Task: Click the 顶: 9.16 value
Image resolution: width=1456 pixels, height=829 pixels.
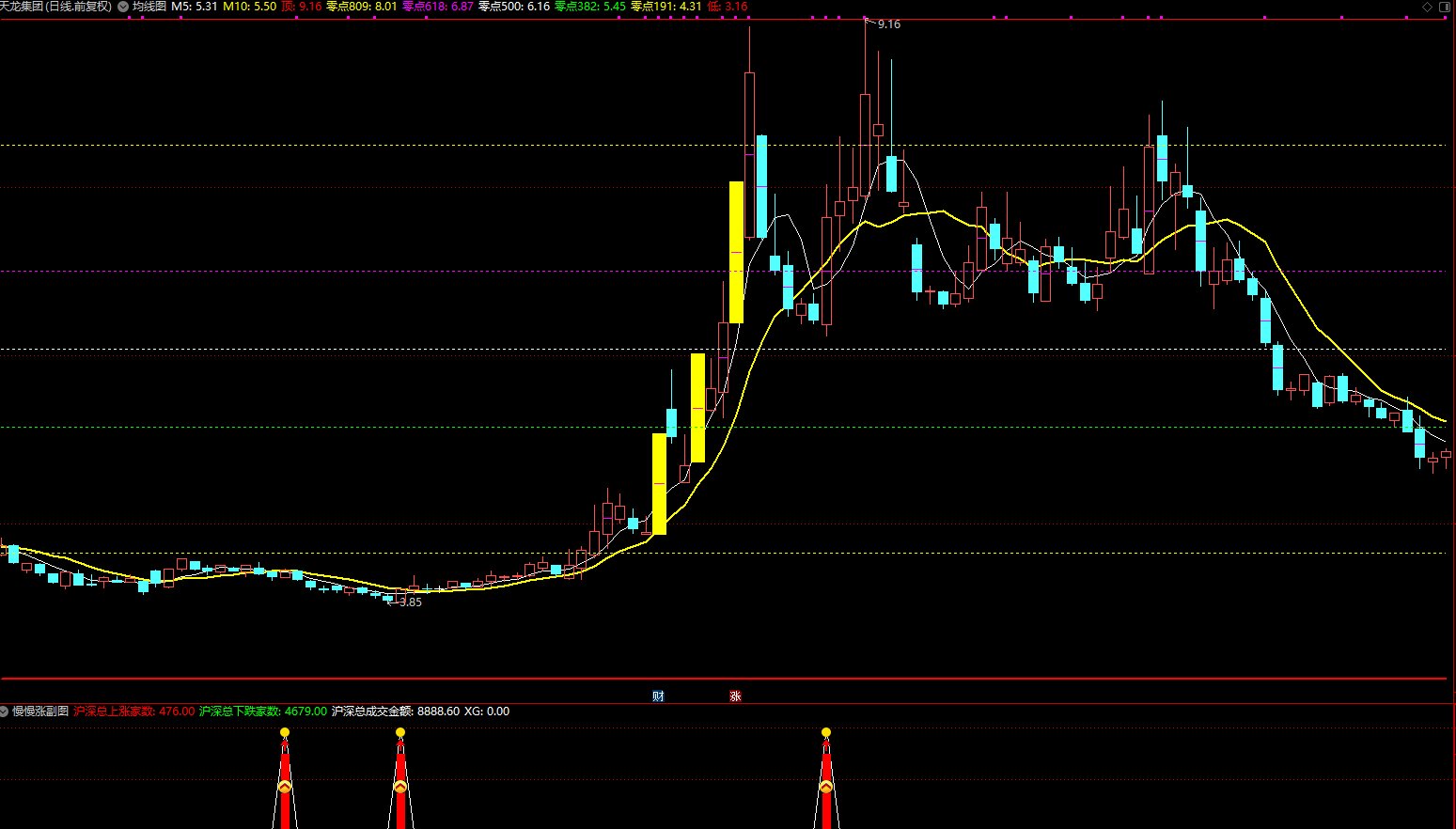Action: [x=302, y=7]
